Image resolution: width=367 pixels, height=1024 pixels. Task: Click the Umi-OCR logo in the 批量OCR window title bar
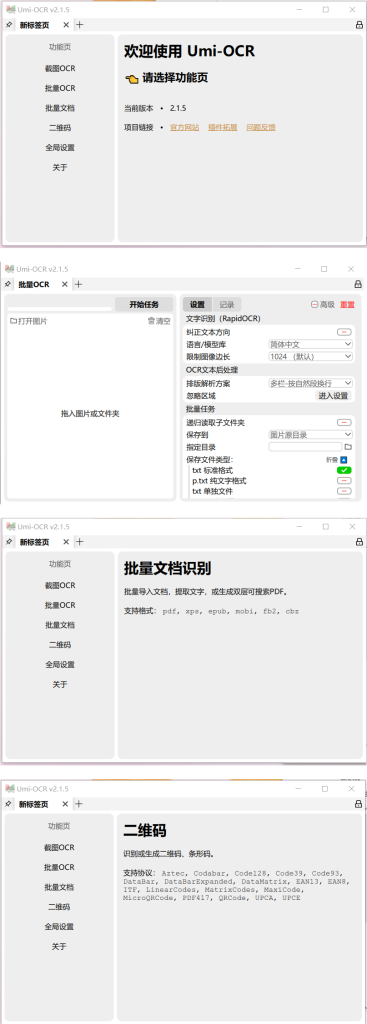(10, 268)
